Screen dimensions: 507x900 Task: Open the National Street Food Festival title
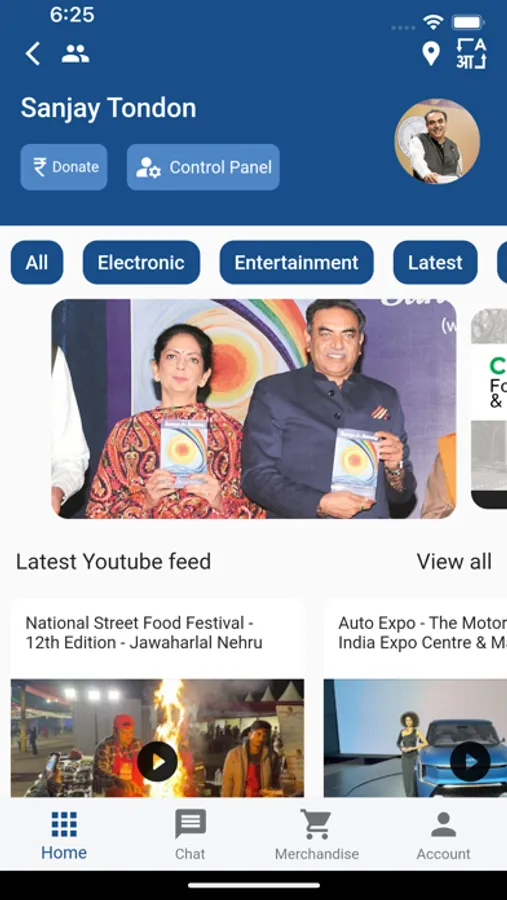coord(144,633)
